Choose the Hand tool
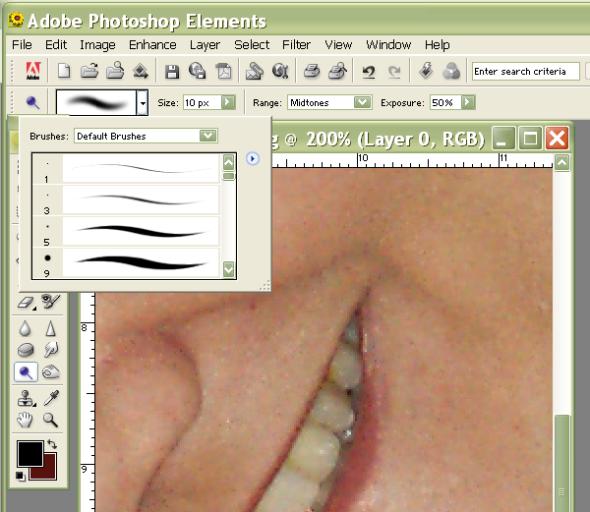This screenshot has height=512, width=590. 25,420
